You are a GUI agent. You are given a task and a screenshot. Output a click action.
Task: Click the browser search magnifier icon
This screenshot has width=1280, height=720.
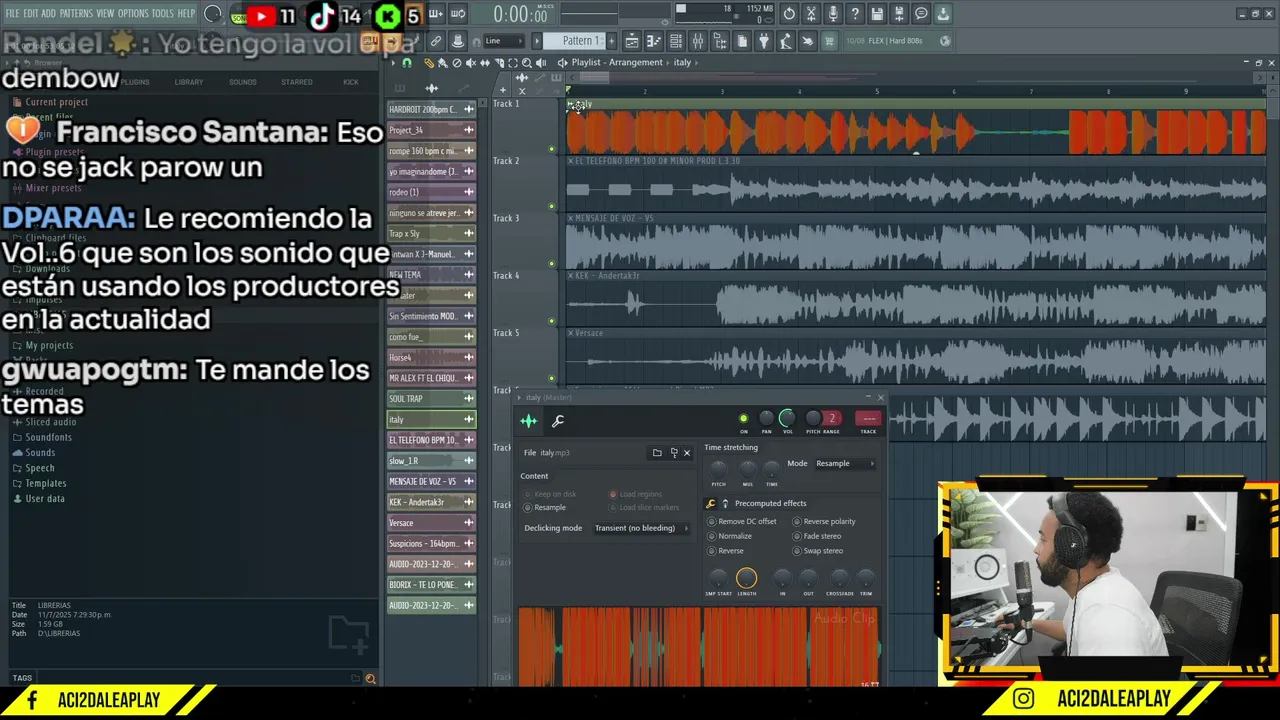point(370,678)
